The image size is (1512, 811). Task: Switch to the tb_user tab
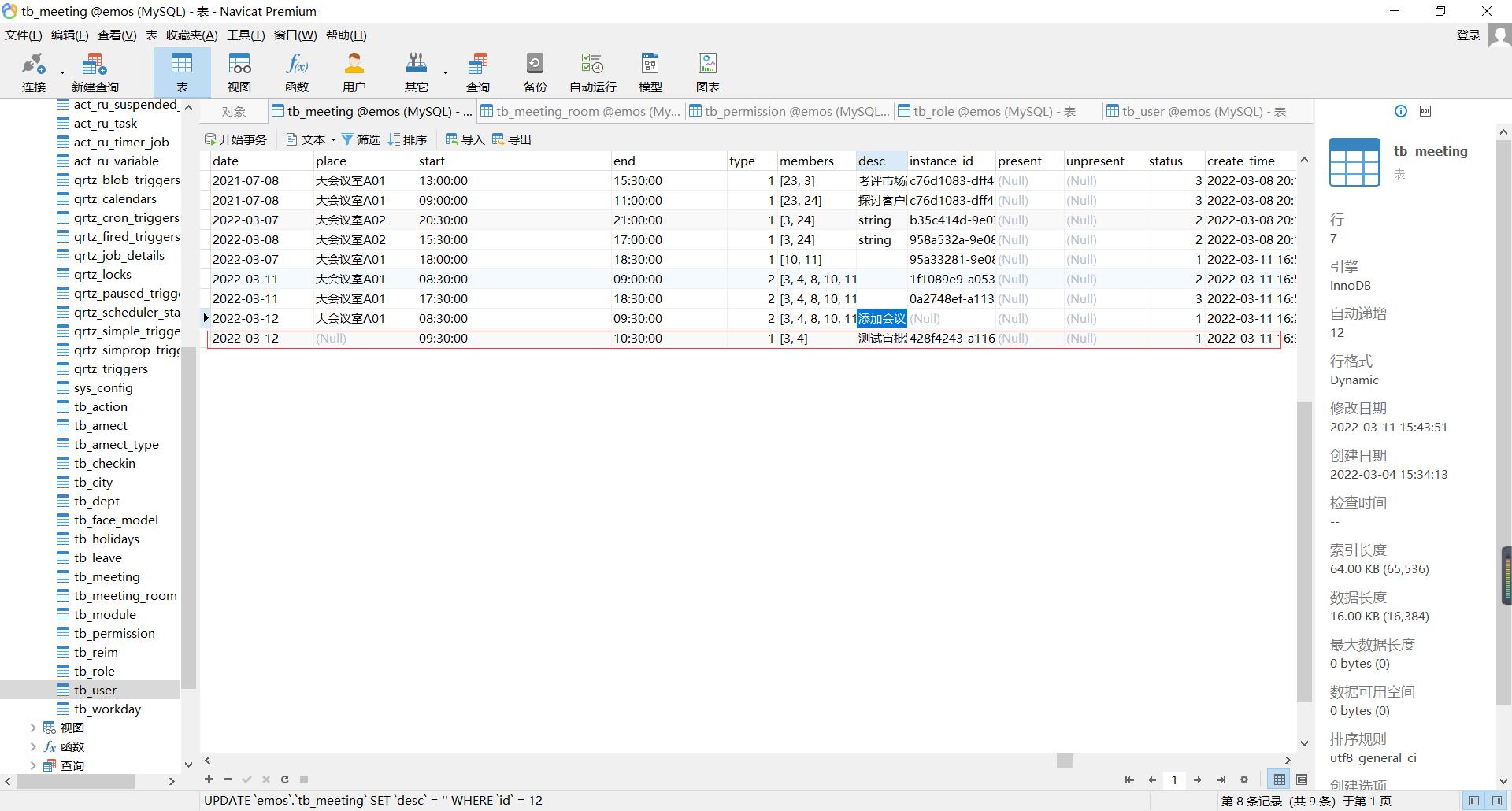(1206, 111)
